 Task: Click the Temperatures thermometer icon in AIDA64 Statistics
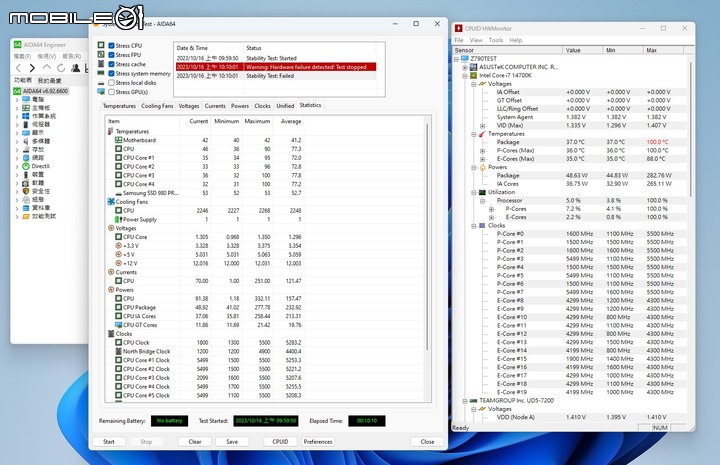click(111, 131)
